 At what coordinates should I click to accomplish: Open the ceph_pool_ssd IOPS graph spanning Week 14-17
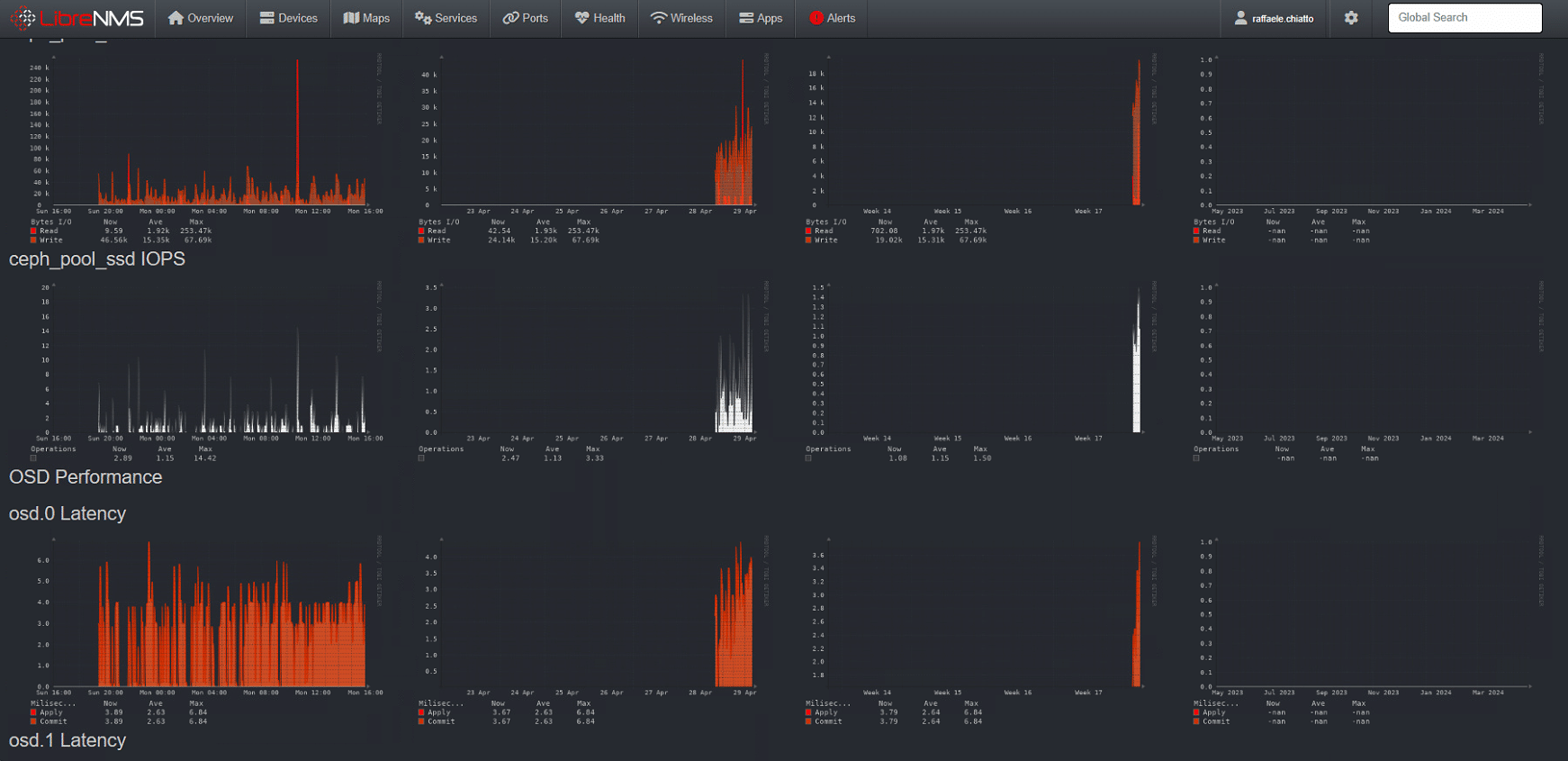(x=980, y=371)
